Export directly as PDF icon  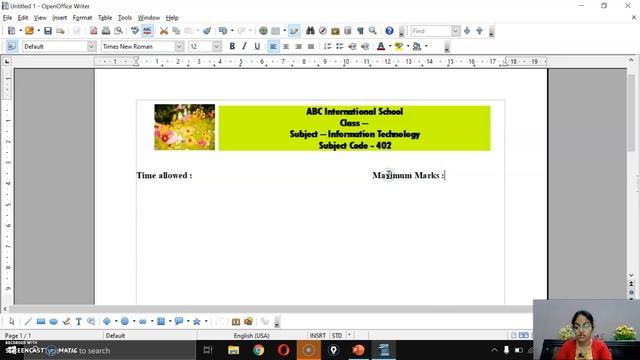click(93, 31)
